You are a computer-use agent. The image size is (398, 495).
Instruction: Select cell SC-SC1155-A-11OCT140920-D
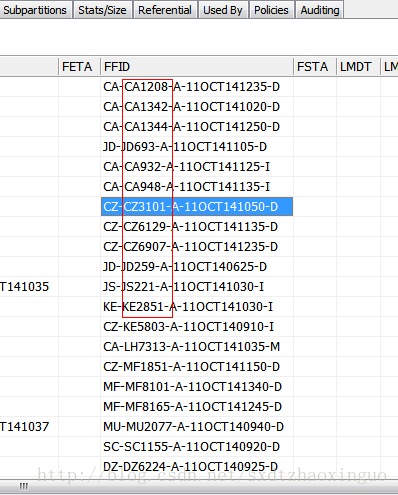197,447
